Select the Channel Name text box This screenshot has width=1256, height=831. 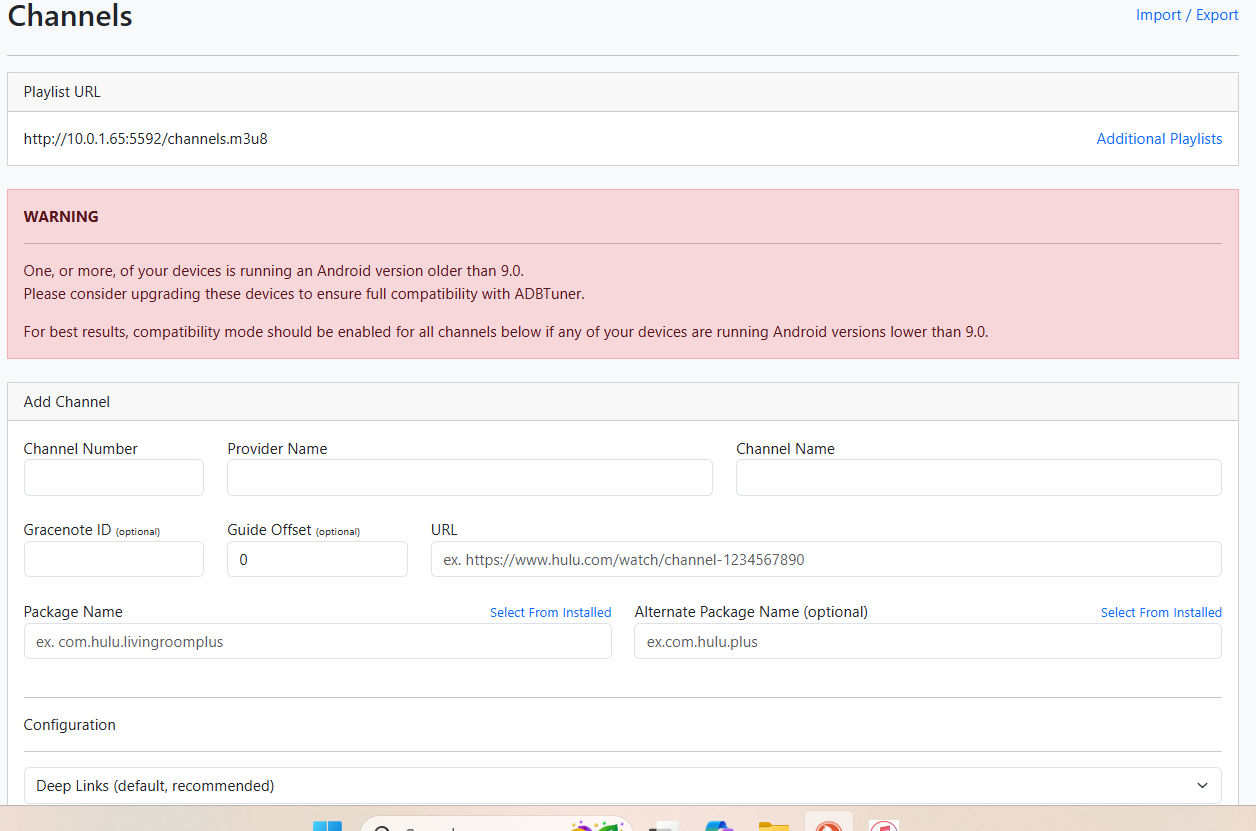(x=978, y=478)
